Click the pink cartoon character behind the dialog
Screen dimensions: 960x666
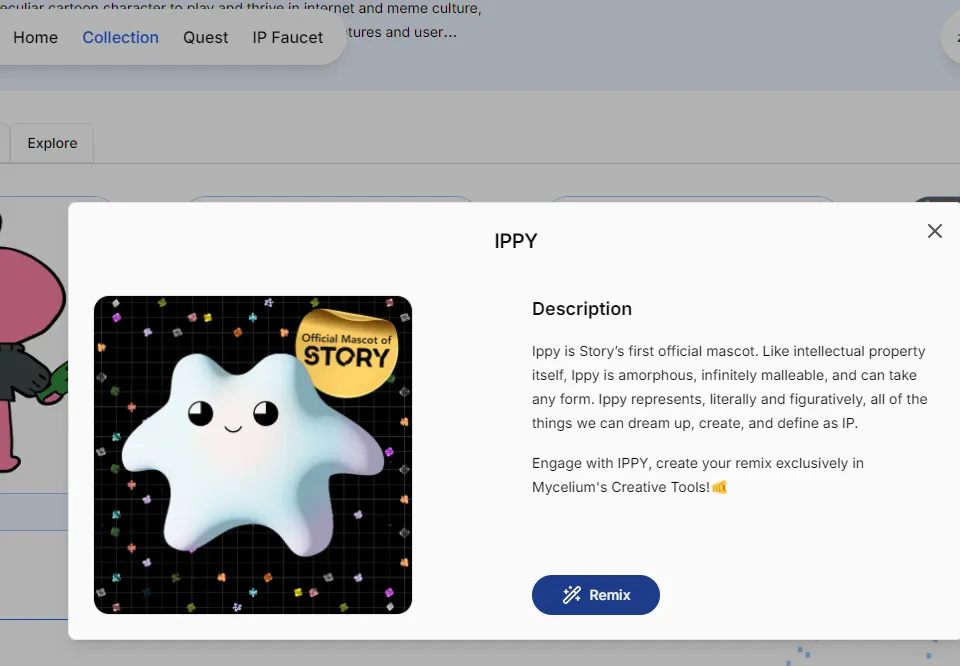[x=30, y=300]
